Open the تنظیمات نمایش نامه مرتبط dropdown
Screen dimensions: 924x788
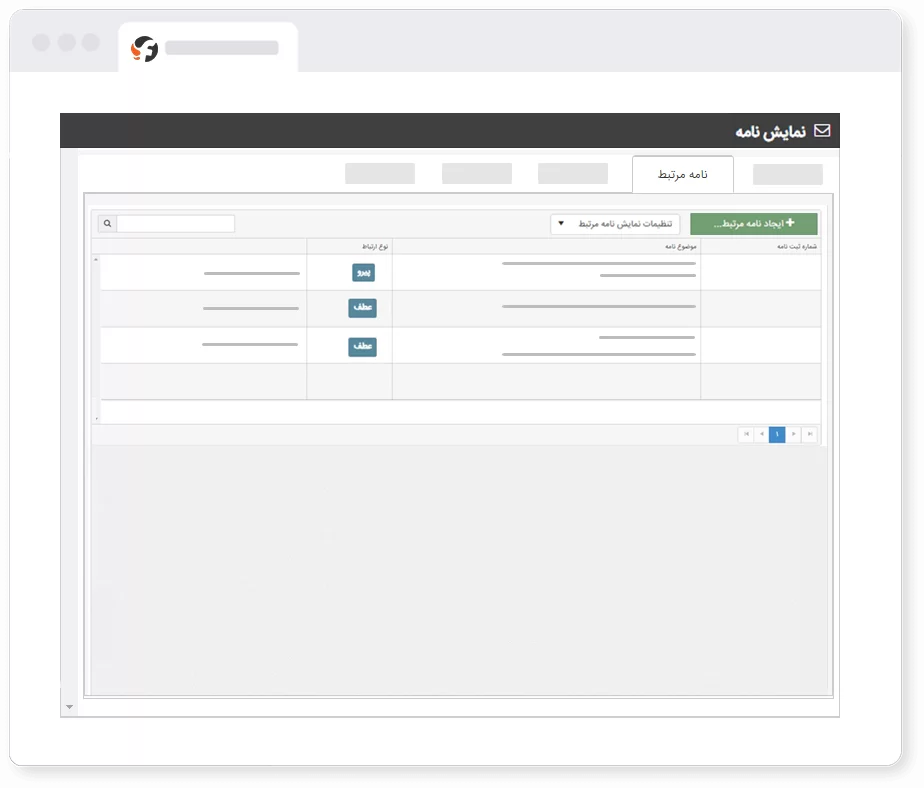614,224
